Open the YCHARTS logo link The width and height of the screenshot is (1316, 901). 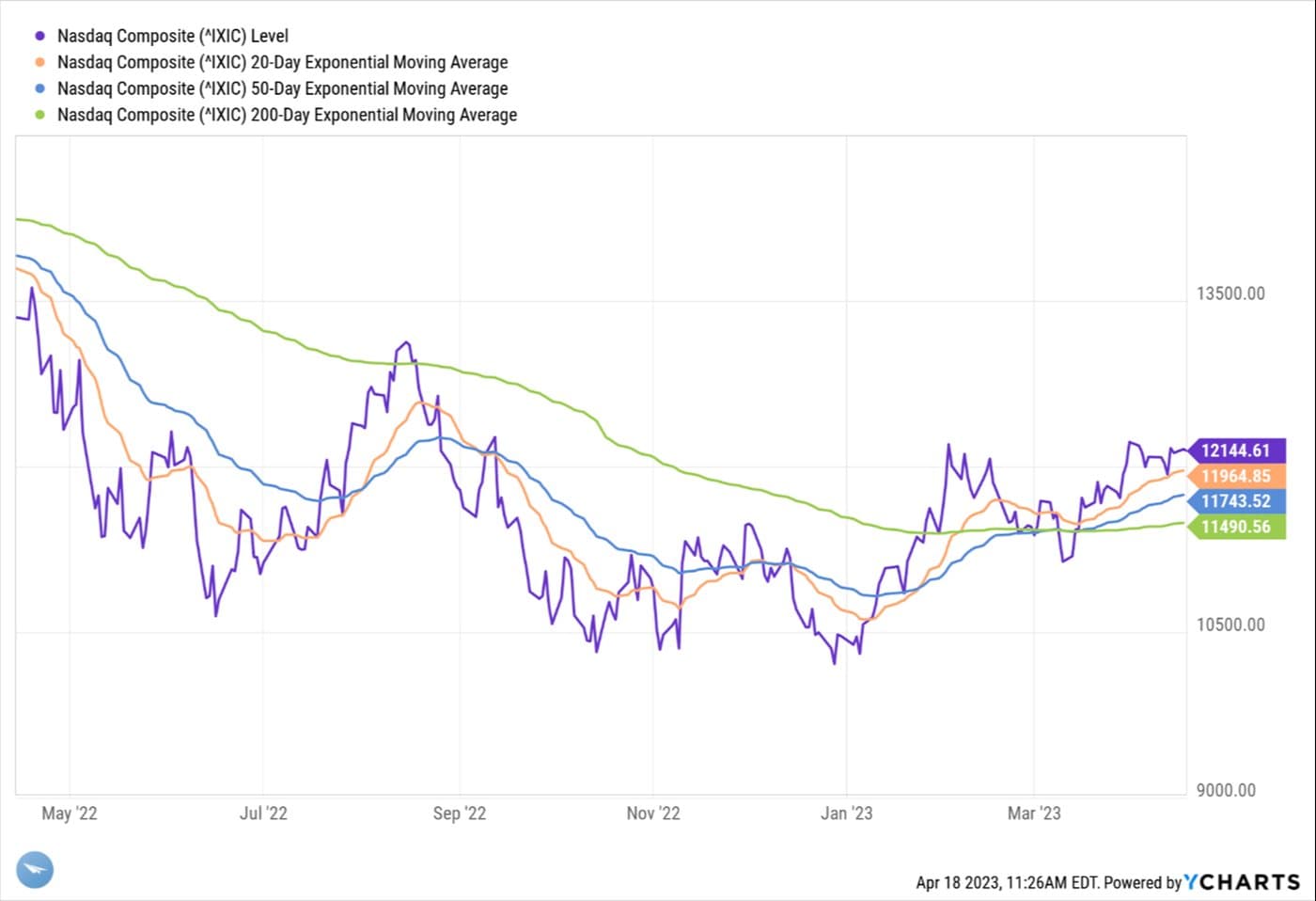pos(1242,882)
